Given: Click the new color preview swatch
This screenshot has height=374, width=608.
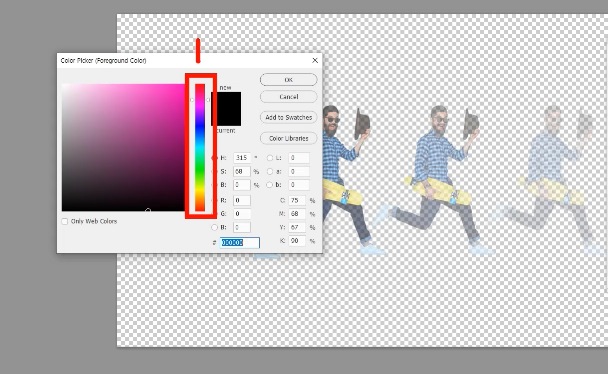Looking at the screenshot, I should (226, 100).
